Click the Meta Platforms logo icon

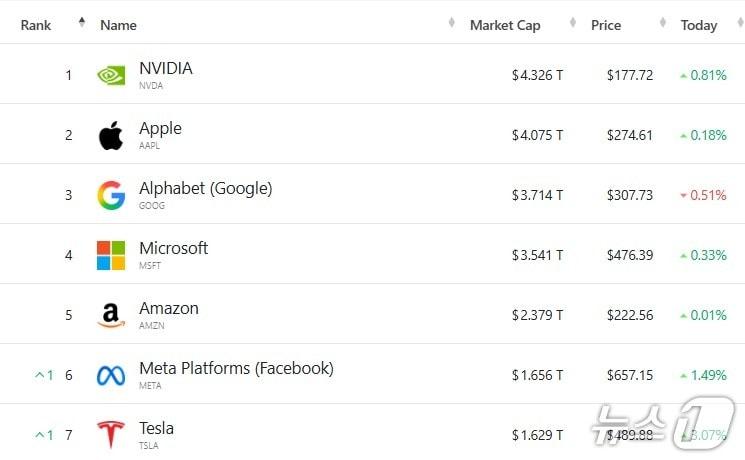pyautogui.click(x=111, y=375)
